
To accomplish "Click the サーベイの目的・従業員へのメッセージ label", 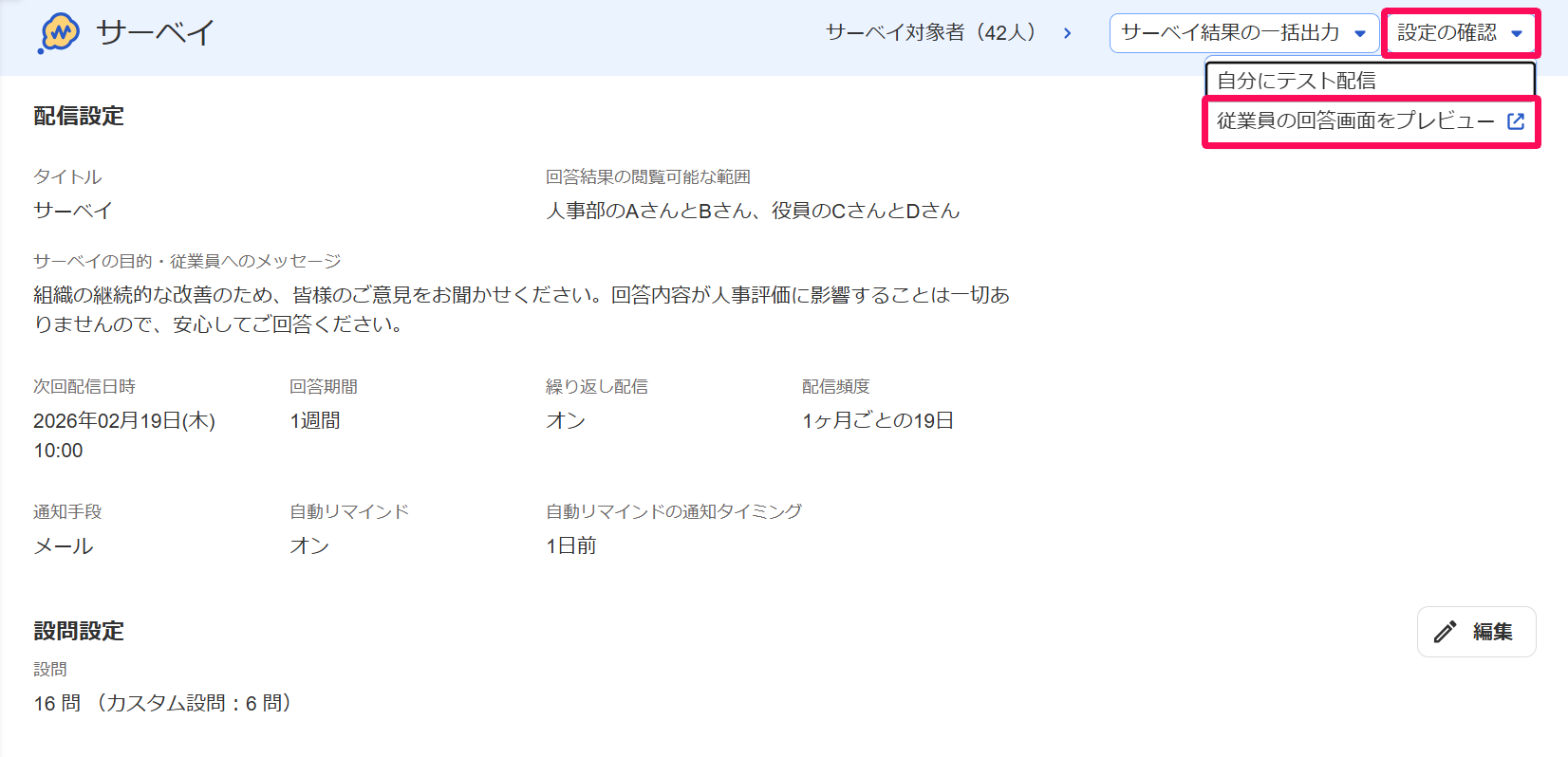I will (x=187, y=261).
